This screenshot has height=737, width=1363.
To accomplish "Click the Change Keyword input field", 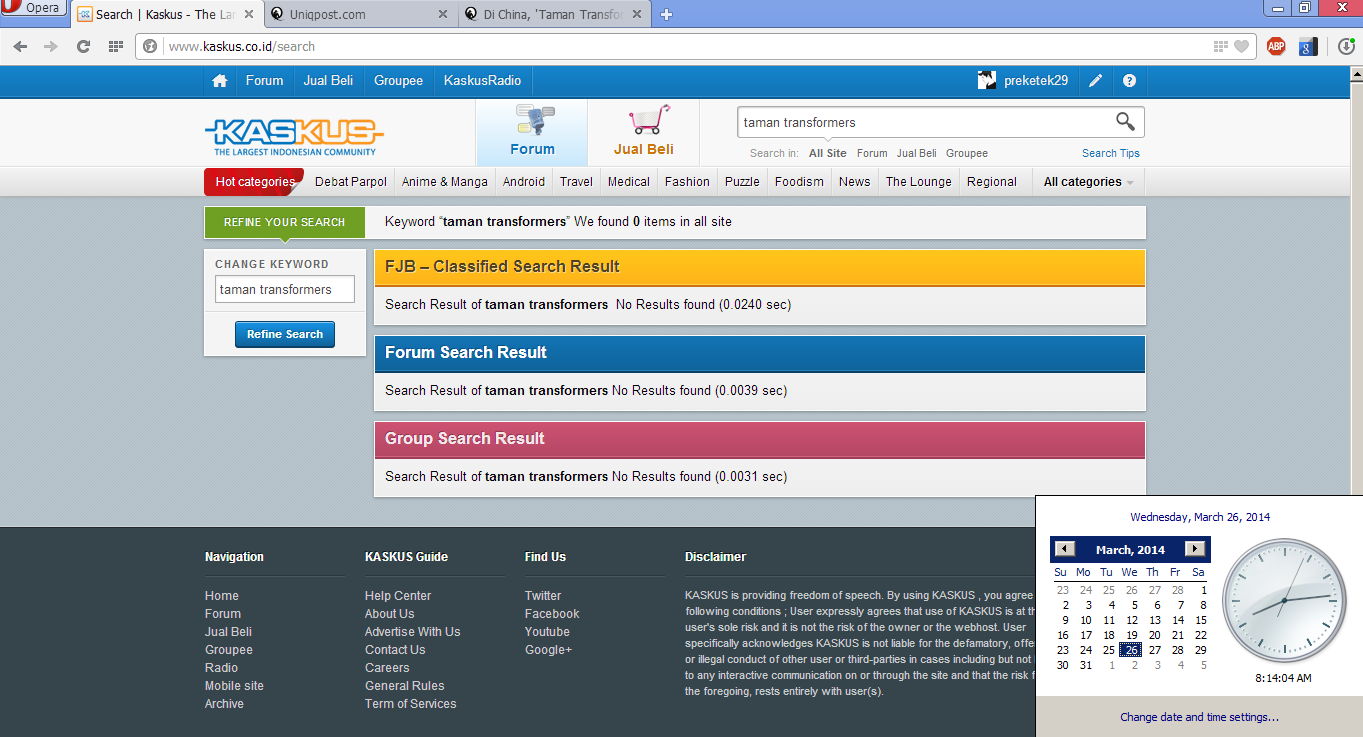I will 285,289.
